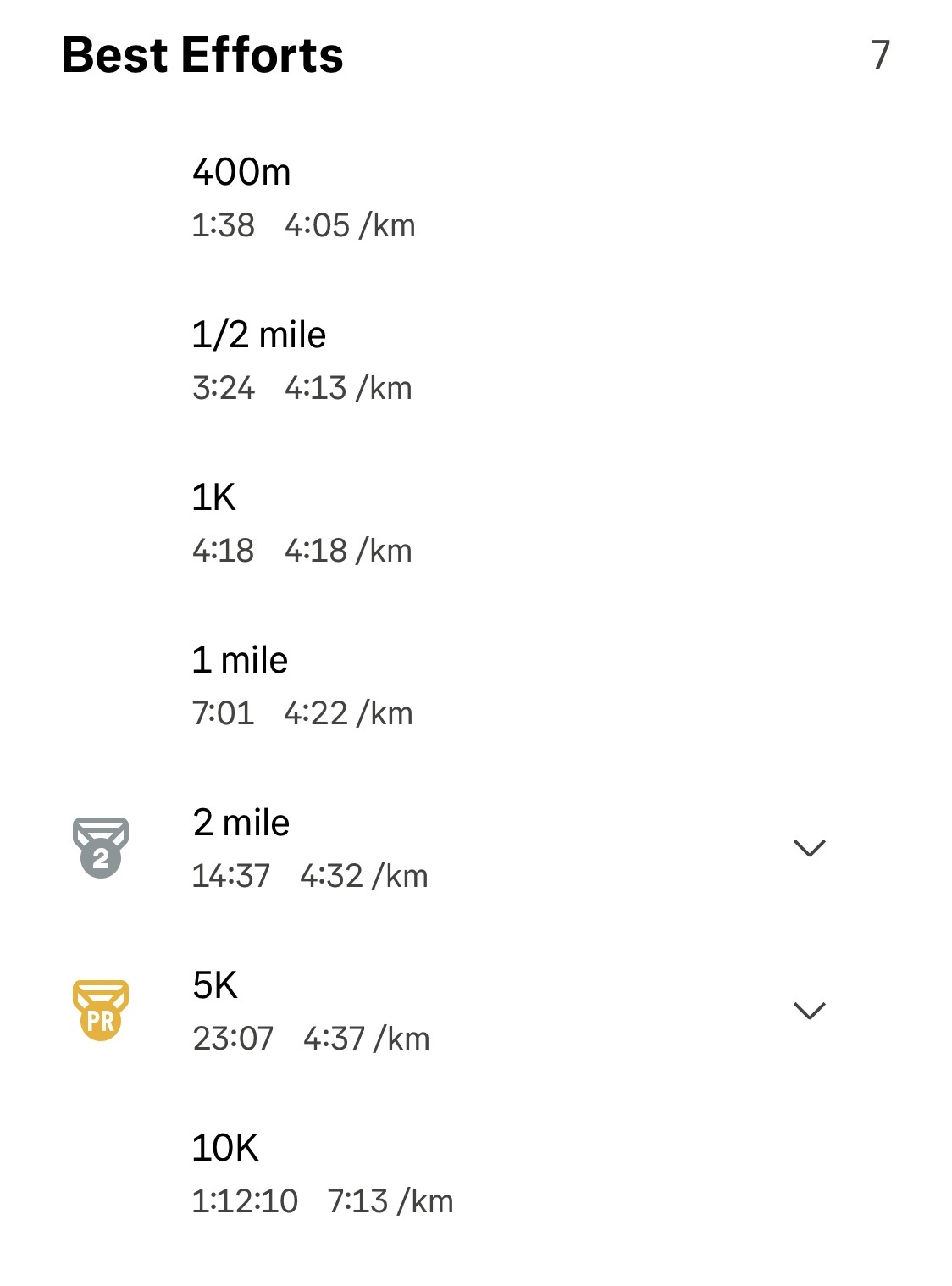Viewport: 952px width, 1286px height.
Task: Tap the silver second-place medal icon
Action: (101, 847)
